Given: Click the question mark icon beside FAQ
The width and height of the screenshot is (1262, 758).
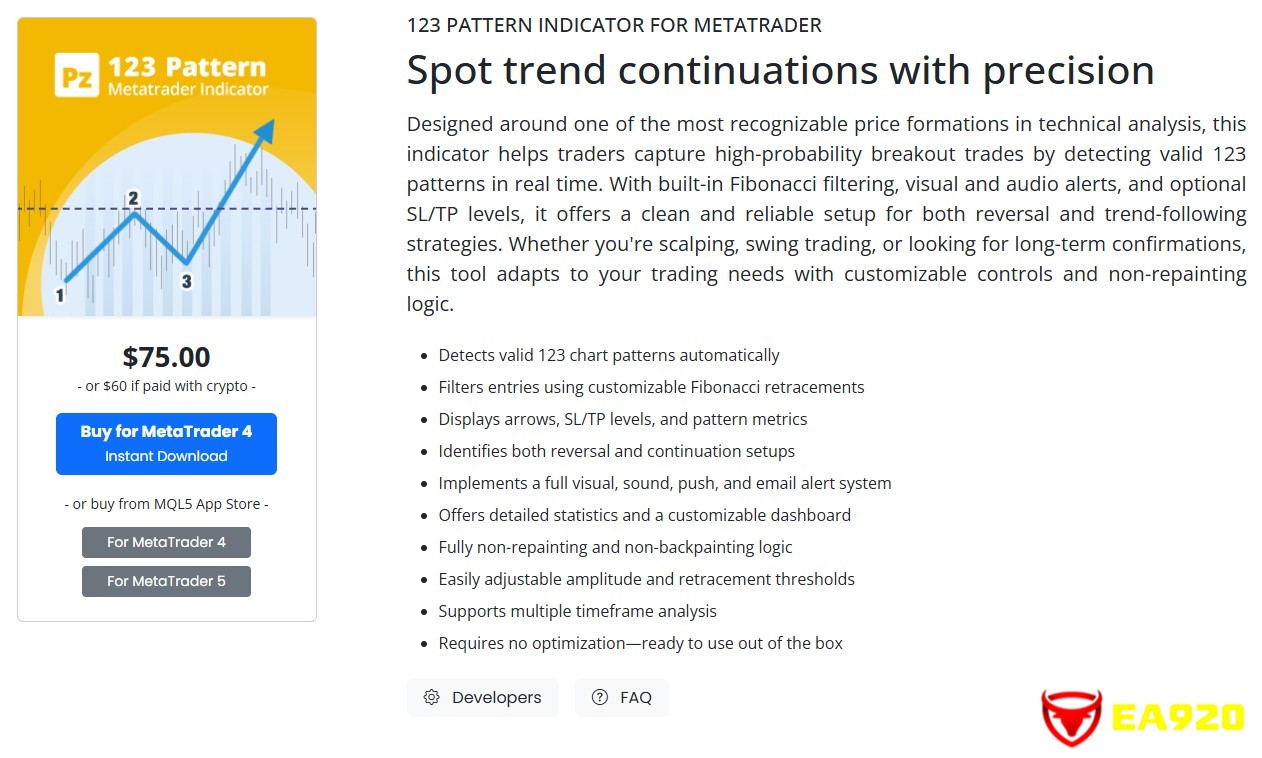Looking at the screenshot, I should [600, 698].
